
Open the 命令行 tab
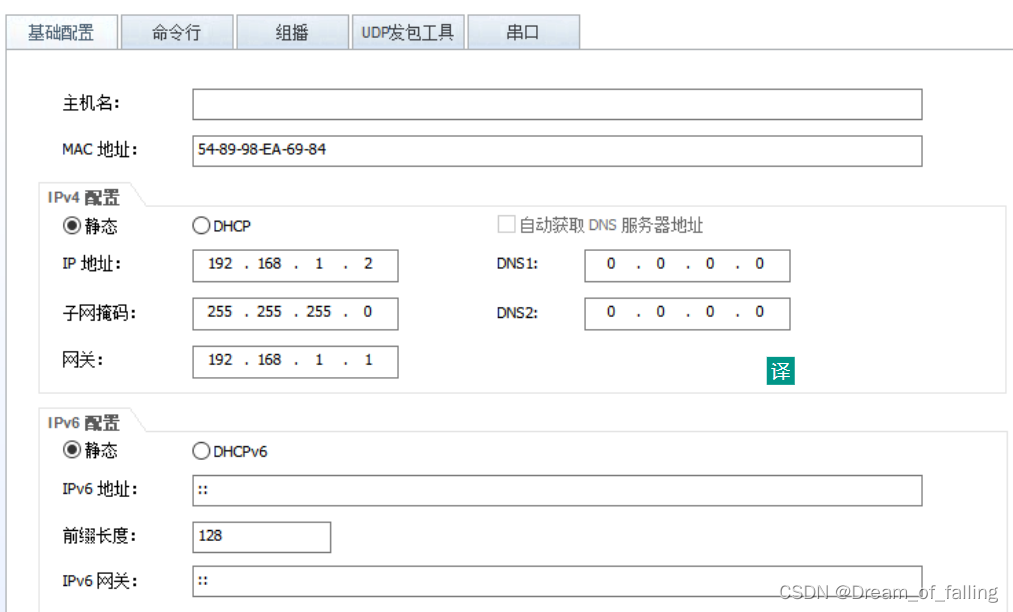tap(177, 32)
